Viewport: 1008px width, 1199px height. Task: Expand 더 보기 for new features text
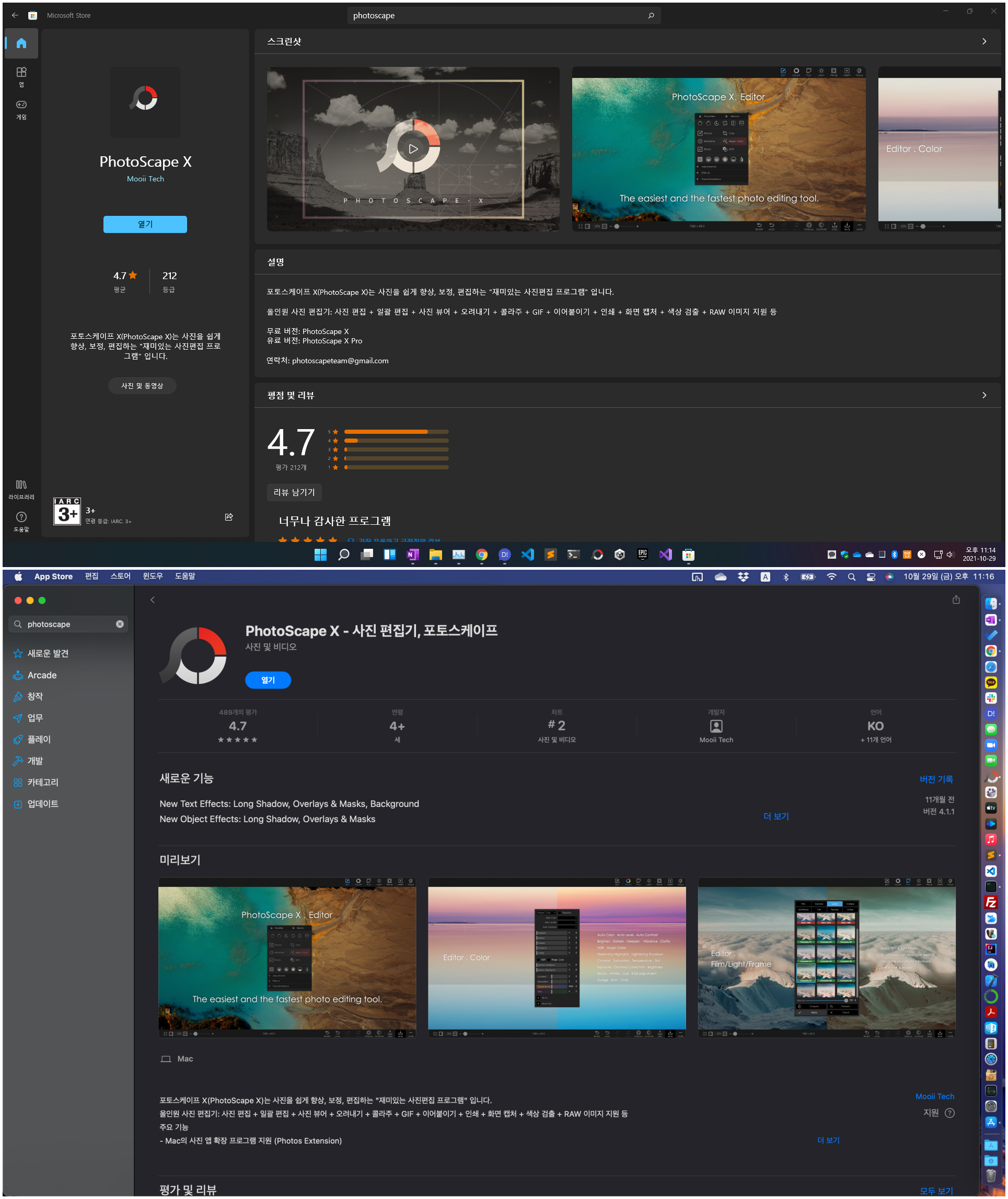click(x=775, y=816)
